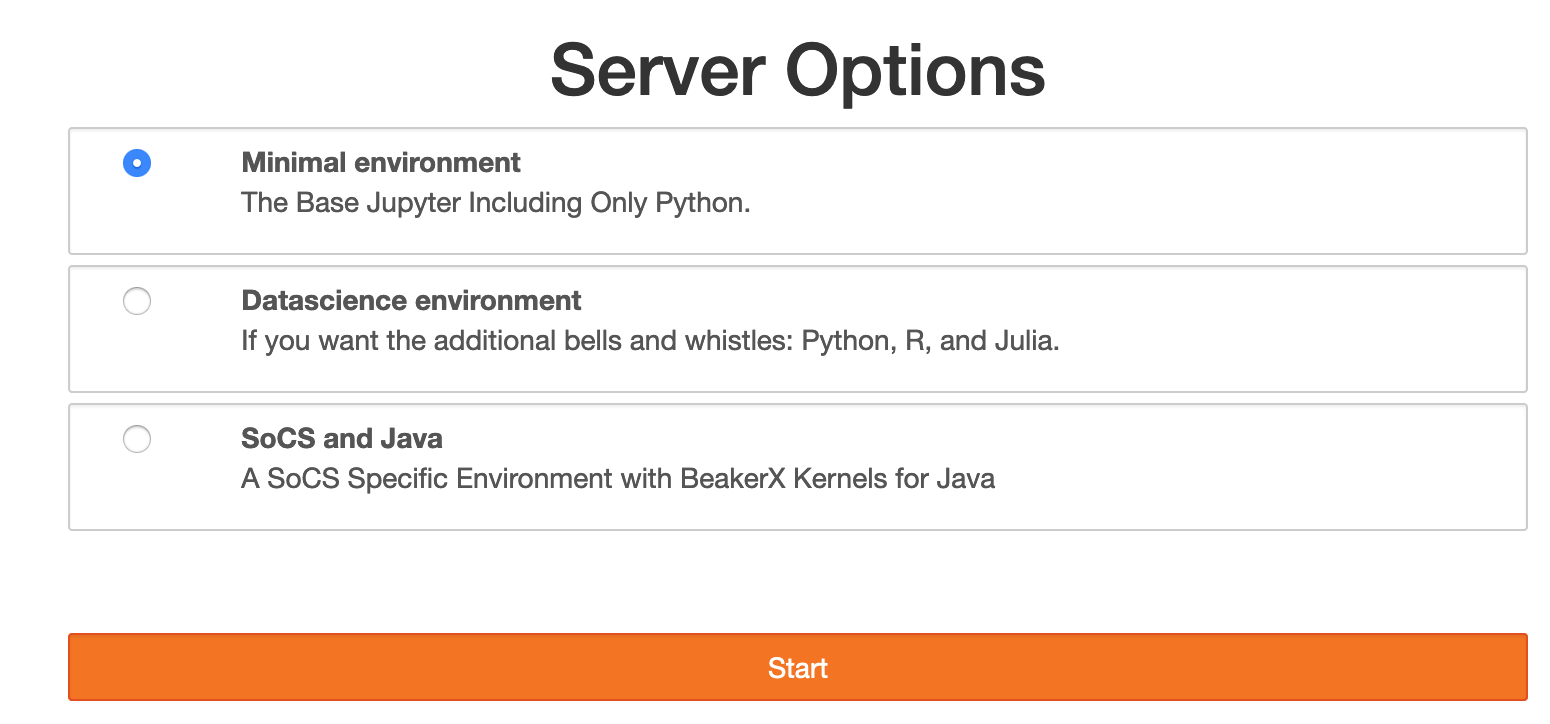The height and width of the screenshot is (724, 1550).
Task: Click the SoCS and Java label
Action: (341, 438)
